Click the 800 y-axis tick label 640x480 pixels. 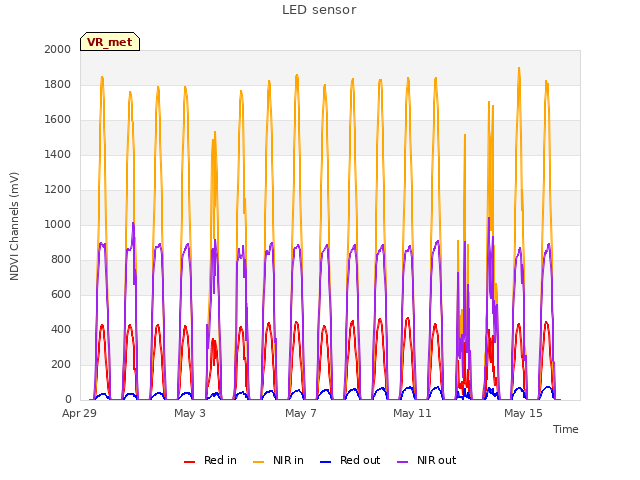click(x=61, y=260)
